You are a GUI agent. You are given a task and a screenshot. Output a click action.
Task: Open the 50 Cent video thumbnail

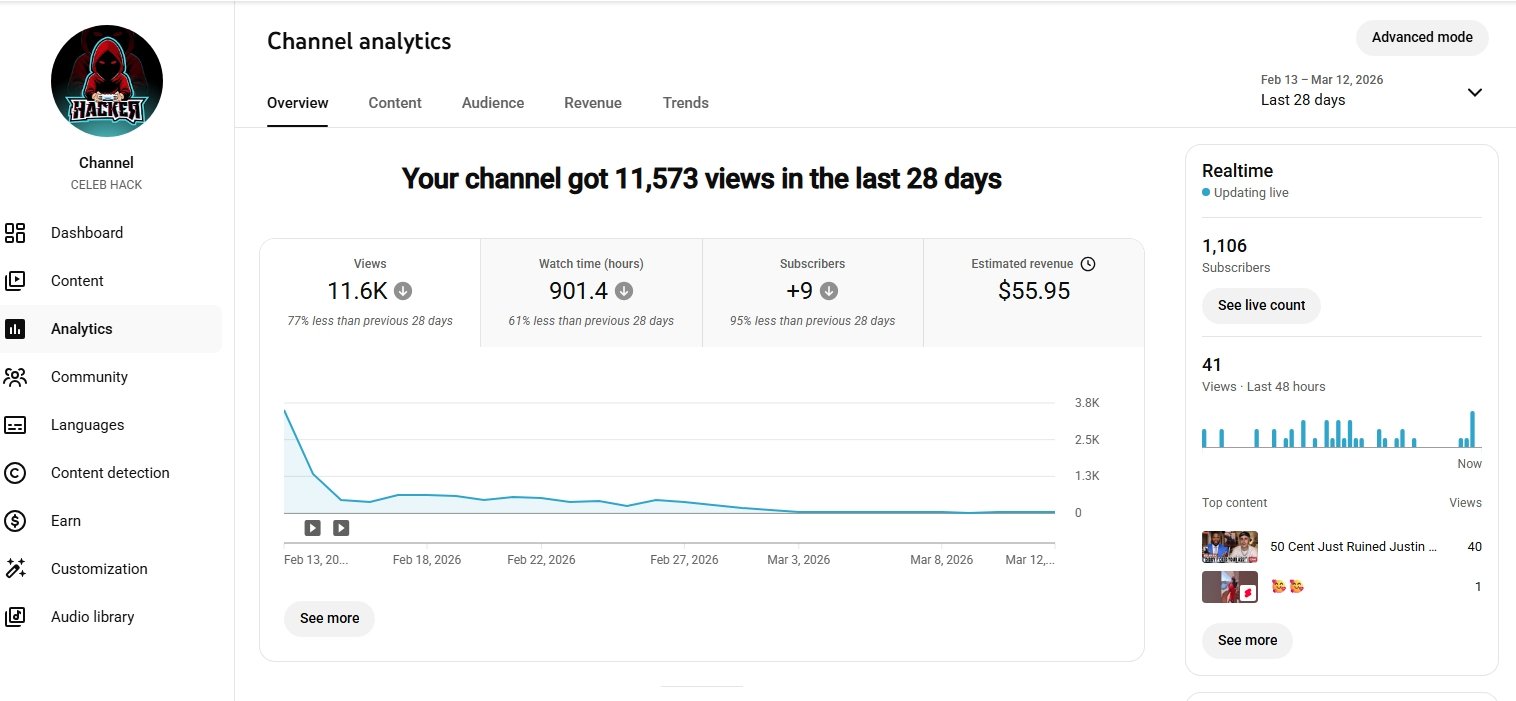pos(1229,547)
